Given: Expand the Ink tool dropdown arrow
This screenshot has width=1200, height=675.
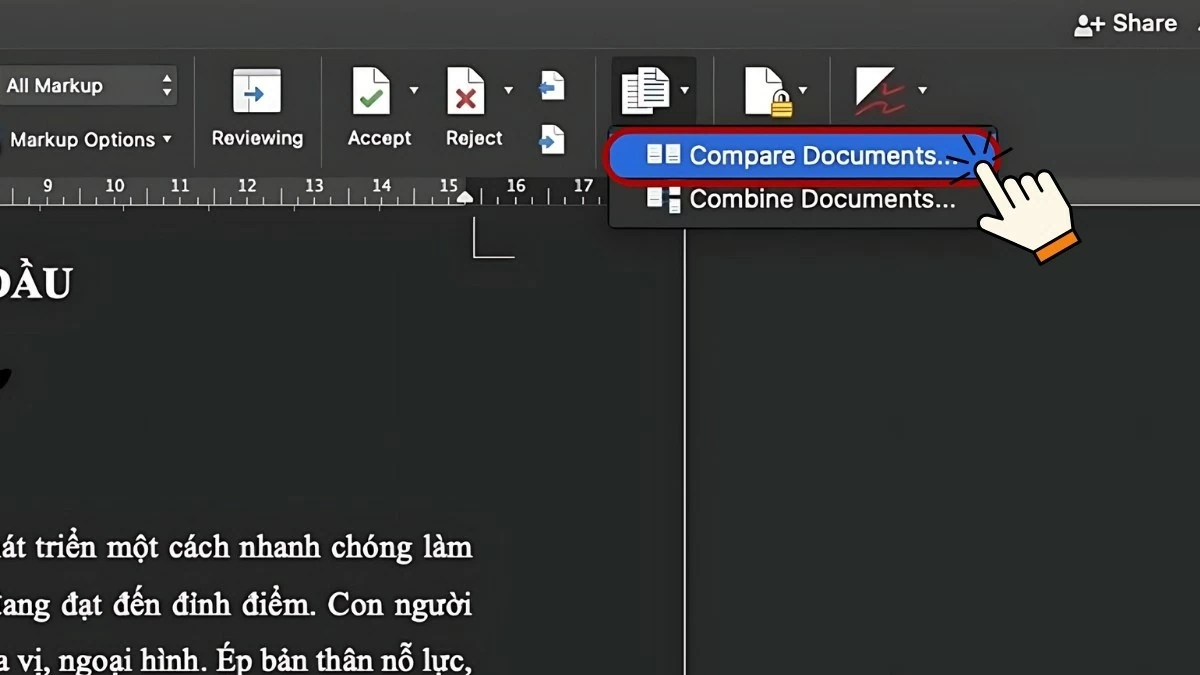Looking at the screenshot, I should pyautogui.click(x=922, y=89).
